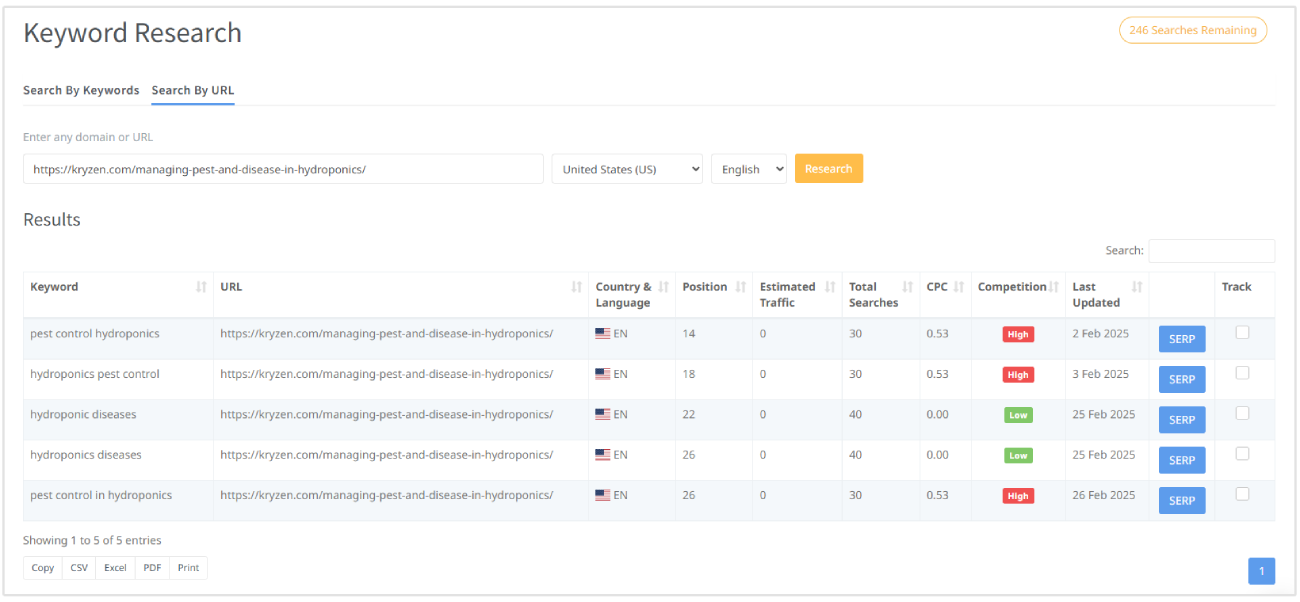Check the Track box for 'pest control in hydroponics'
1300x602 pixels.
tap(1242, 492)
